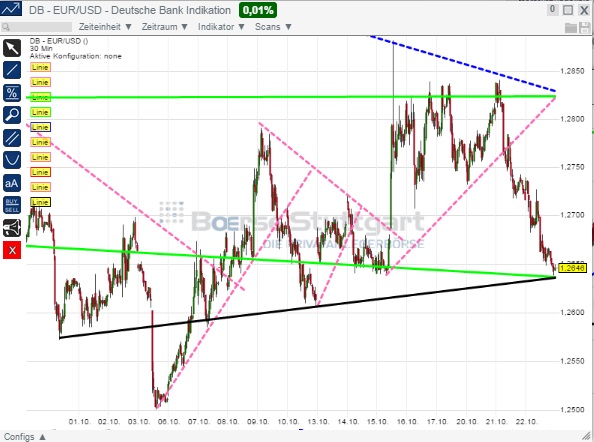Open the Scans dropdown
This screenshot has height=442, width=594.
coord(273,27)
